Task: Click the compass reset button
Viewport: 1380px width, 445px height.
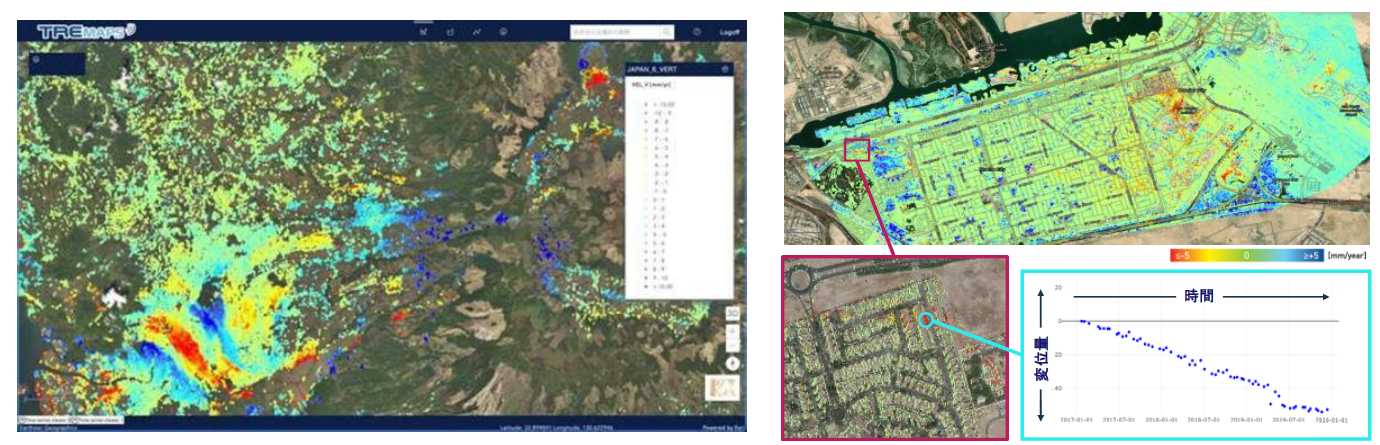Action: pyautogui.click(x=733, y=363)
